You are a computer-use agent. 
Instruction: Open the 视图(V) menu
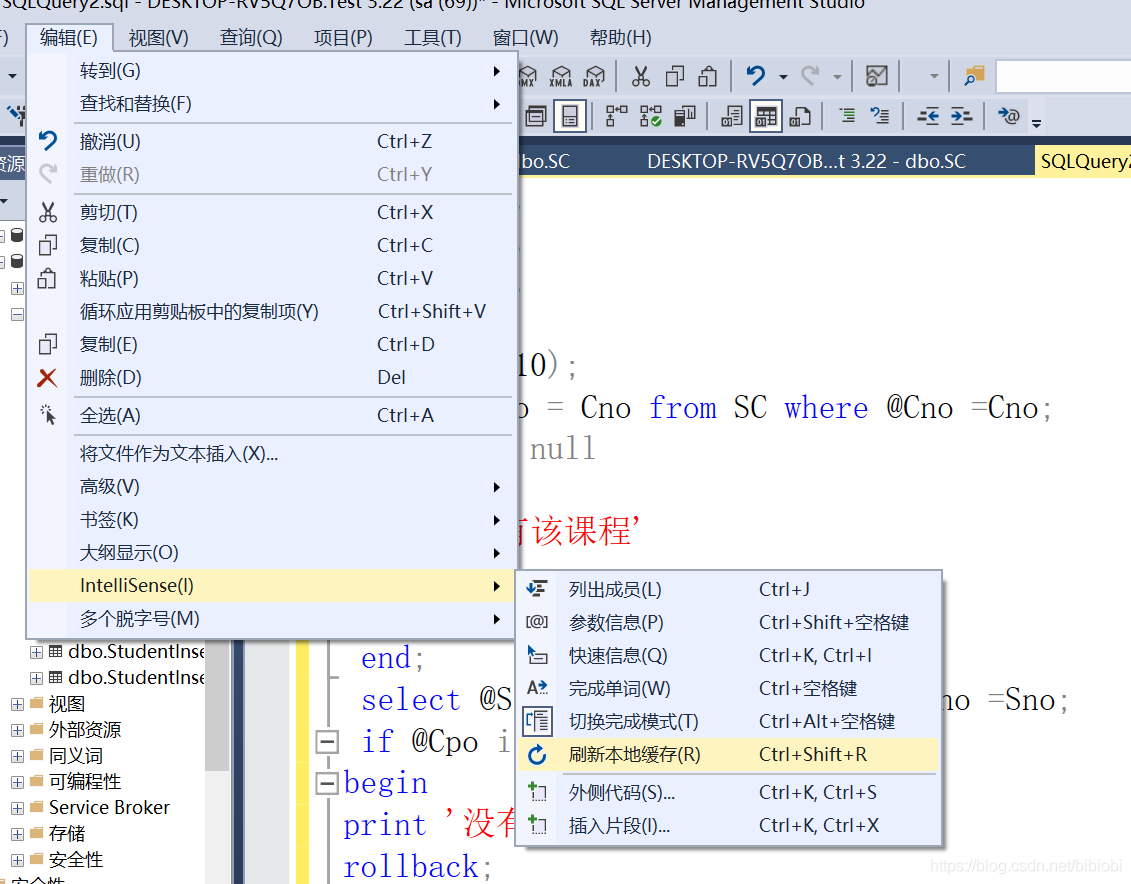pos(158,37)
